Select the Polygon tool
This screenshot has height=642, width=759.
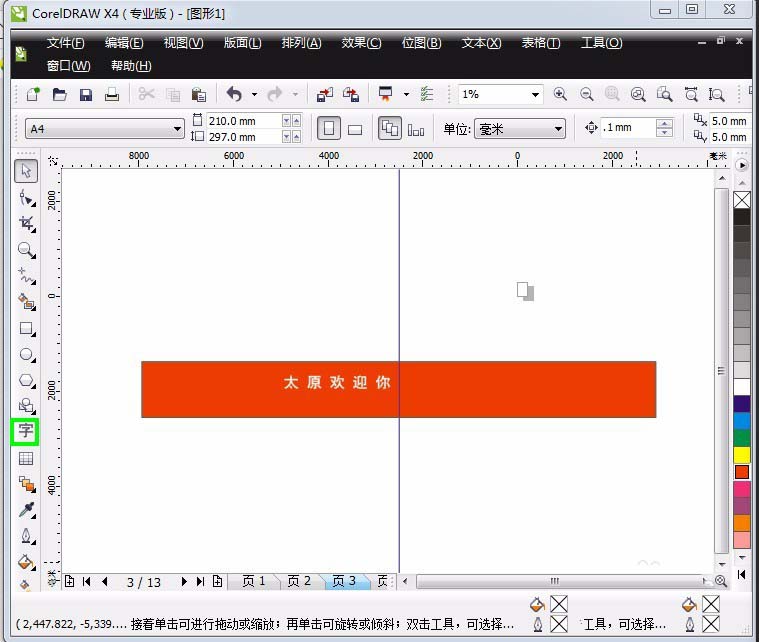26,381
